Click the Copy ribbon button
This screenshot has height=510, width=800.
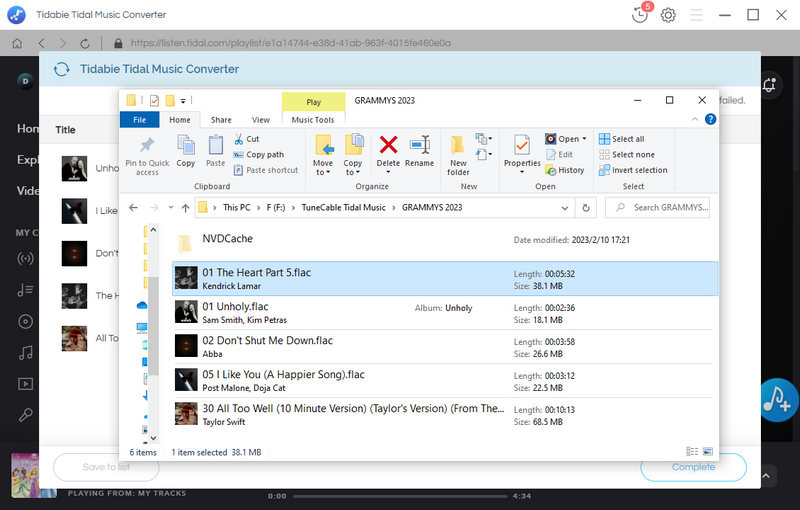coord(186,150)
